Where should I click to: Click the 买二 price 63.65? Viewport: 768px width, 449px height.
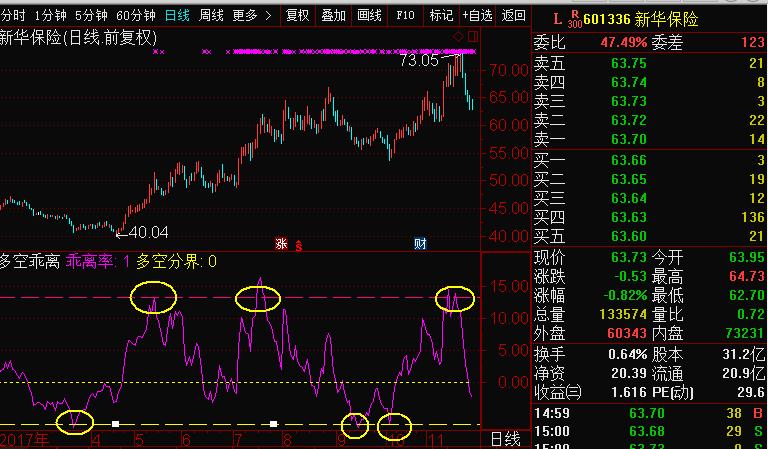click(629, 179)
